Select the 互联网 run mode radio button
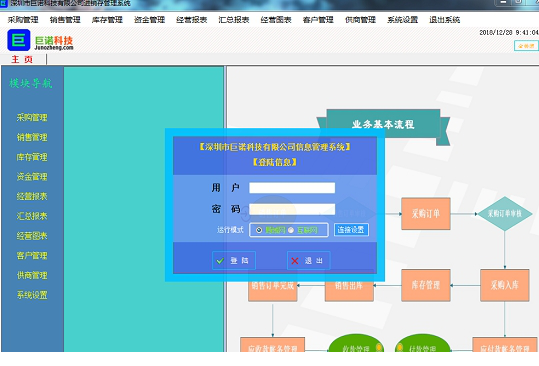The height and width of the screenshot is (366, 539). point(291,230)
